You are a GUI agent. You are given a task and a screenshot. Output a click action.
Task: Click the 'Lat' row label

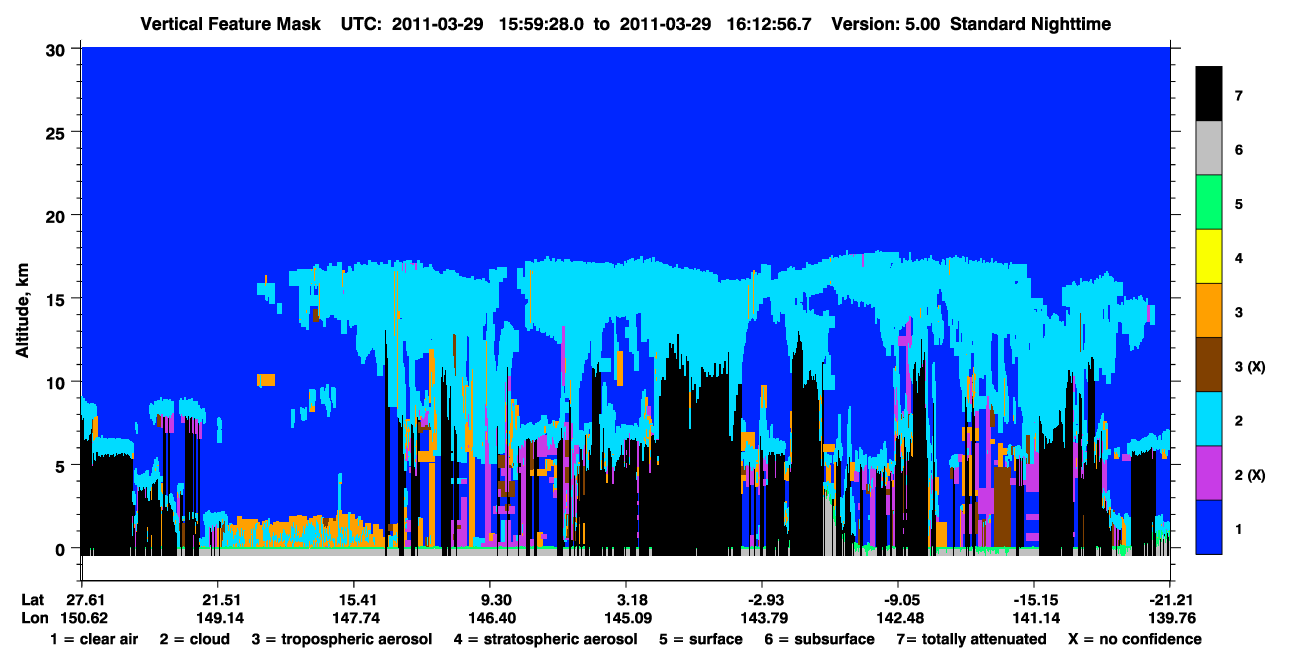point(32,600)
